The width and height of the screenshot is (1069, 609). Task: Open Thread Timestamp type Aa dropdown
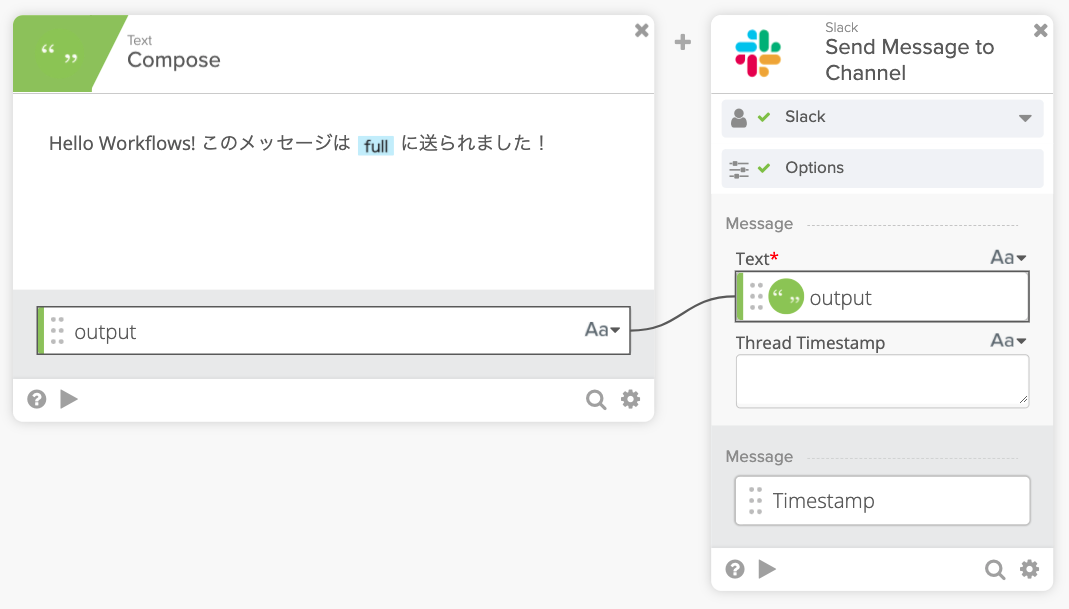click(x=1008, y=341)
